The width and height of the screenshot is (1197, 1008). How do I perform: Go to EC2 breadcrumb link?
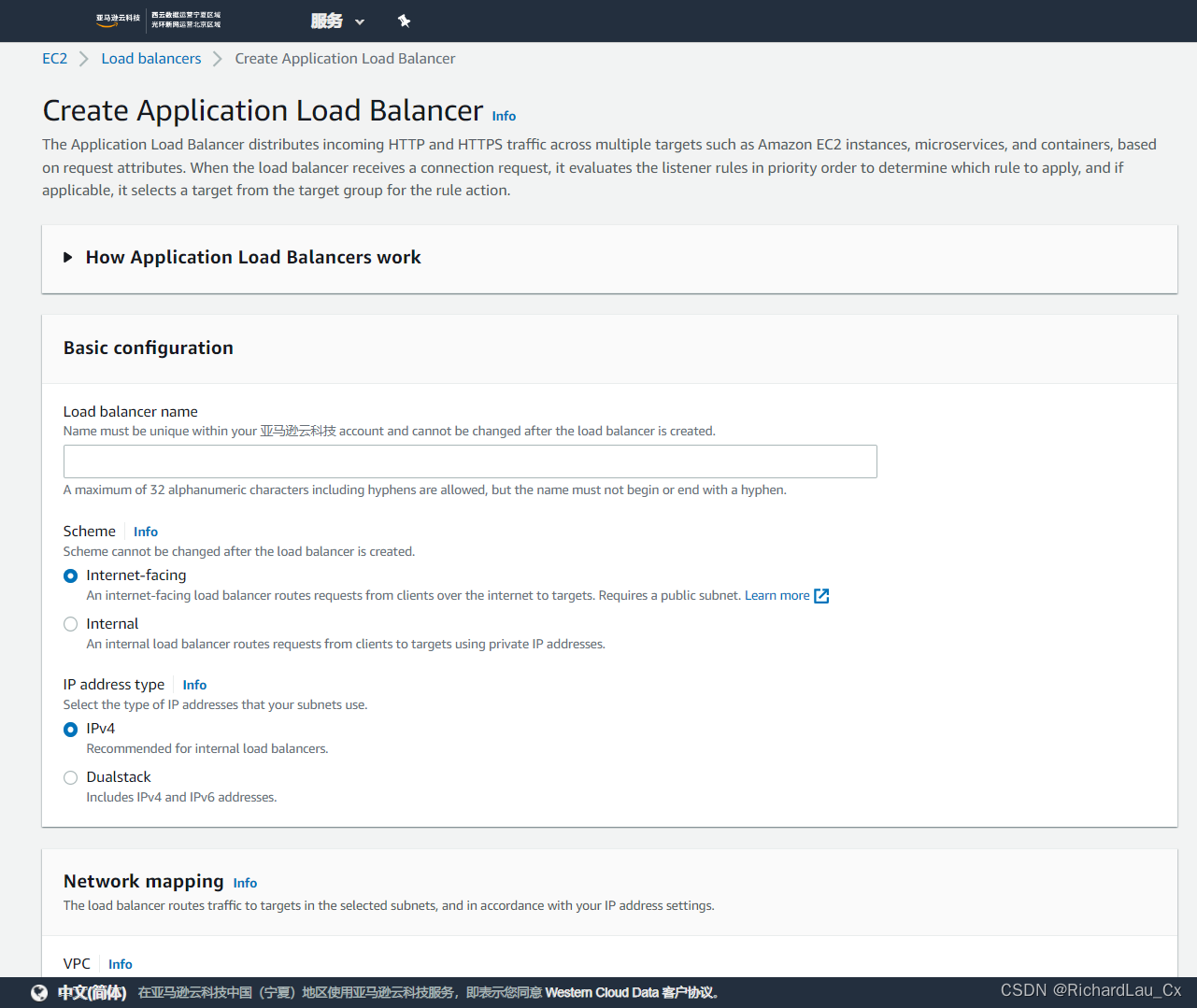tap(55, 59)
